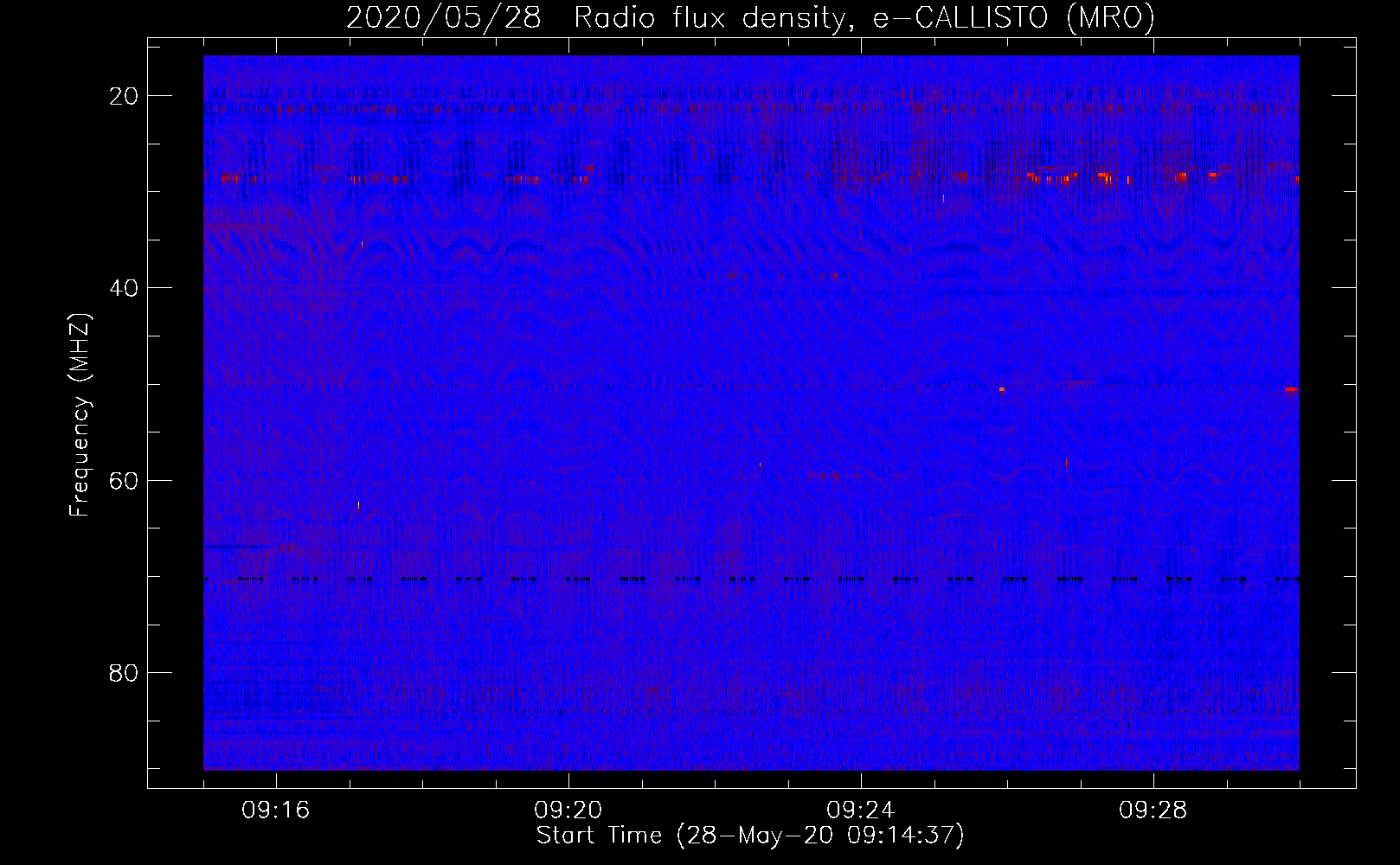Click the frequency tick label '40'
This screenshot has height=865, width=1400.
click(x=124, y=288)
